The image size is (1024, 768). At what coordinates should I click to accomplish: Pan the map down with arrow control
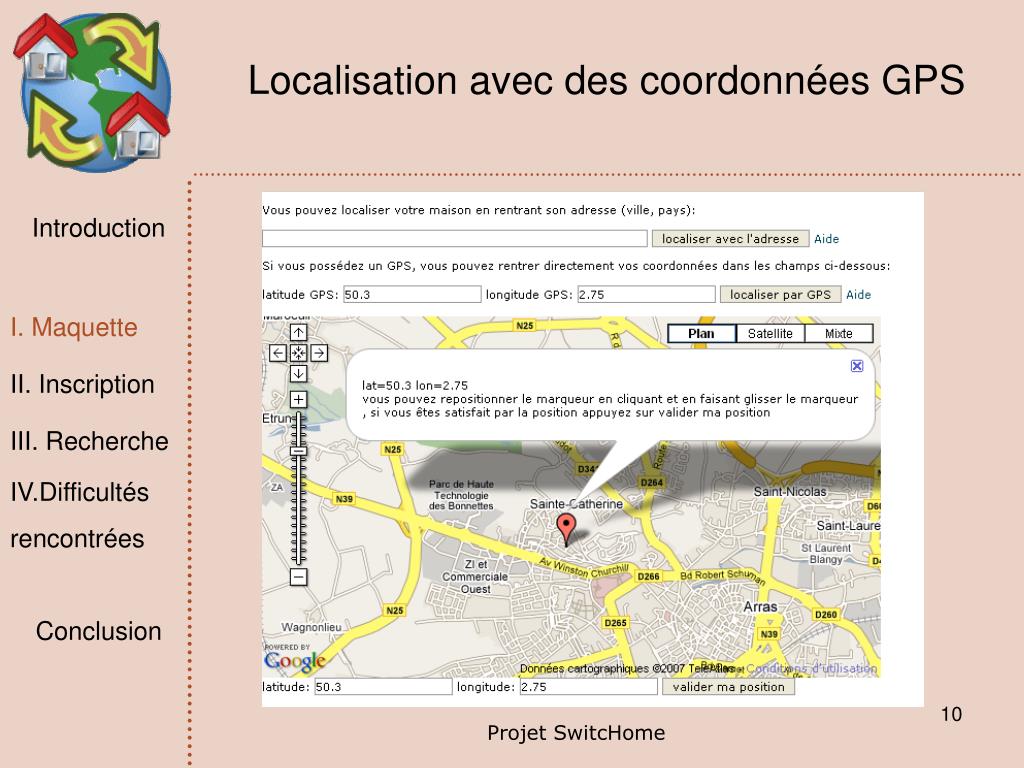coord(298,374)
